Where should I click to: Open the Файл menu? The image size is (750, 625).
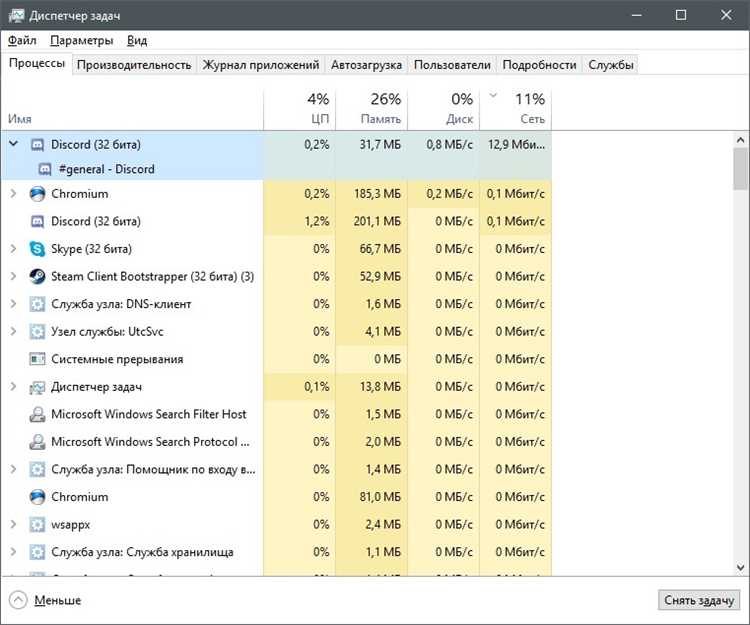coord(22,40)
